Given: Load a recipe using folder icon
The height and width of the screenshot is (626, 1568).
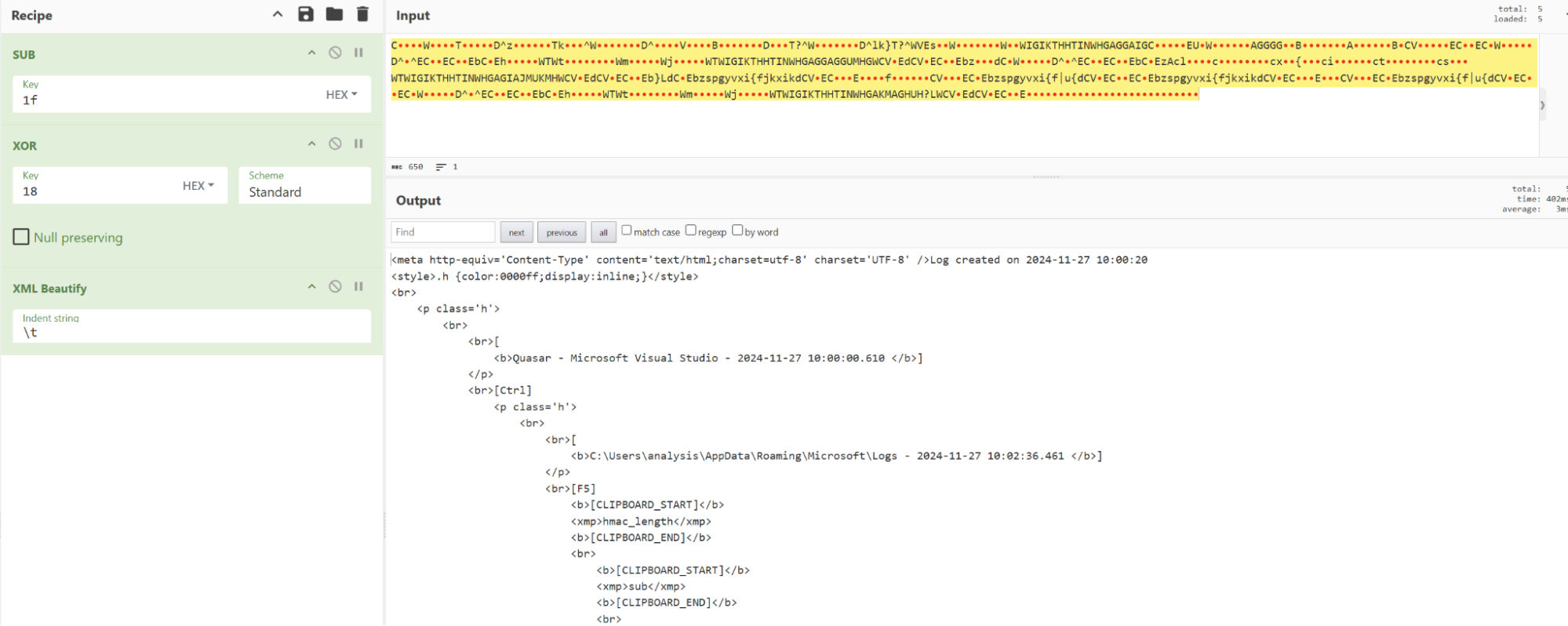Looking at the screenshot, I should click(334, 14).
